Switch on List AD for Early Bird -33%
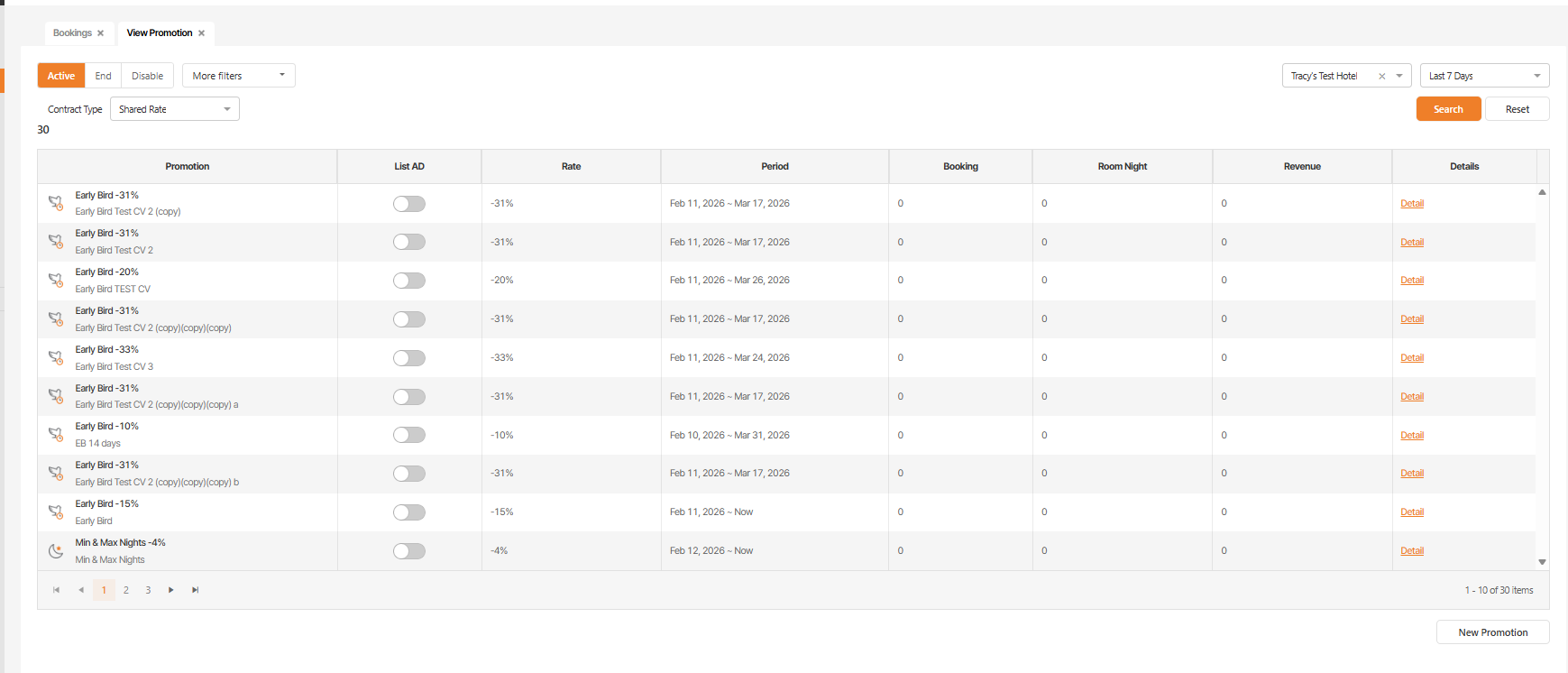The width and height of the screenshot is (1568, 673). pyautogui.click(x=409, y=358)
